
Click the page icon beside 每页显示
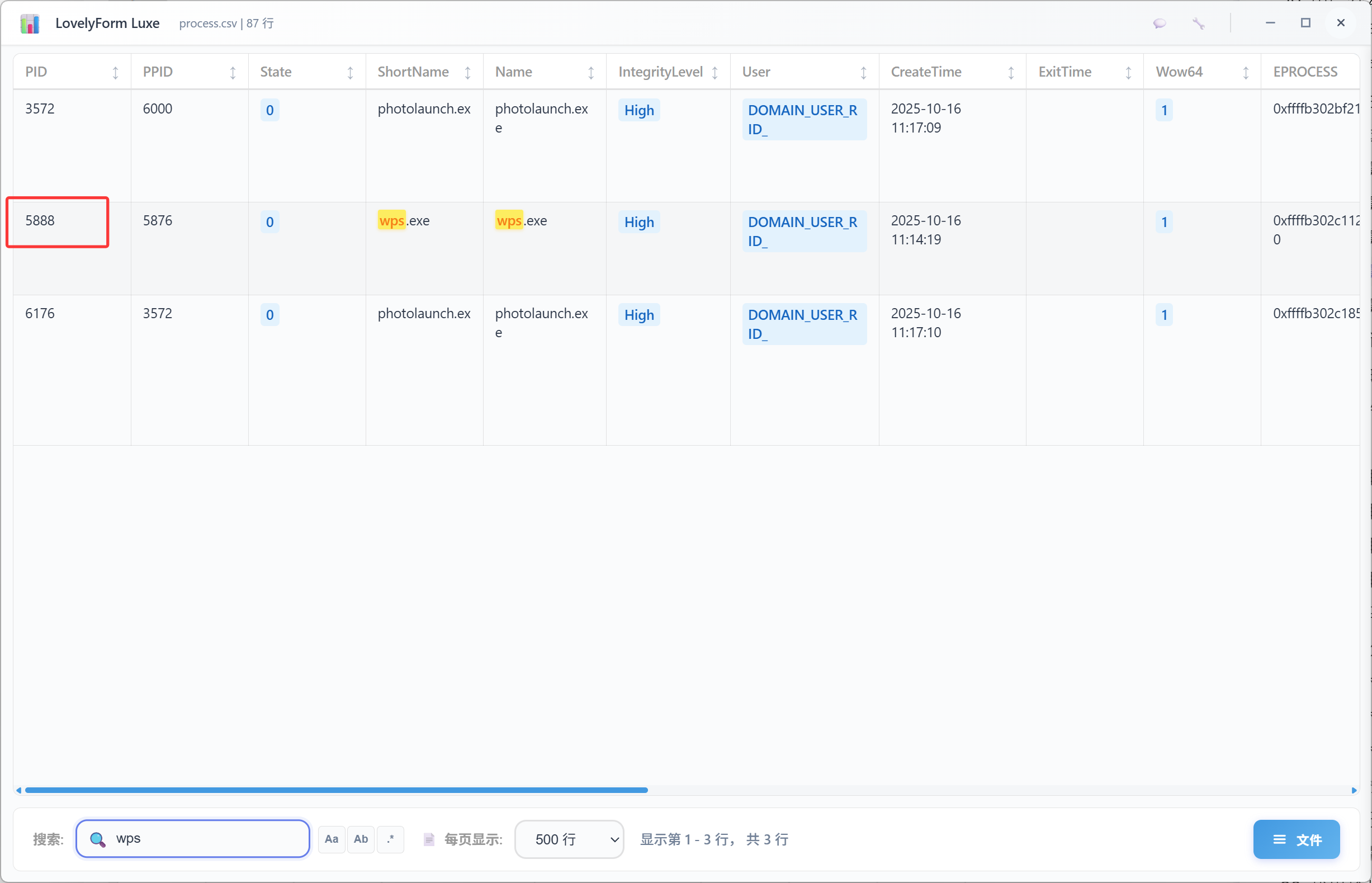429,839
